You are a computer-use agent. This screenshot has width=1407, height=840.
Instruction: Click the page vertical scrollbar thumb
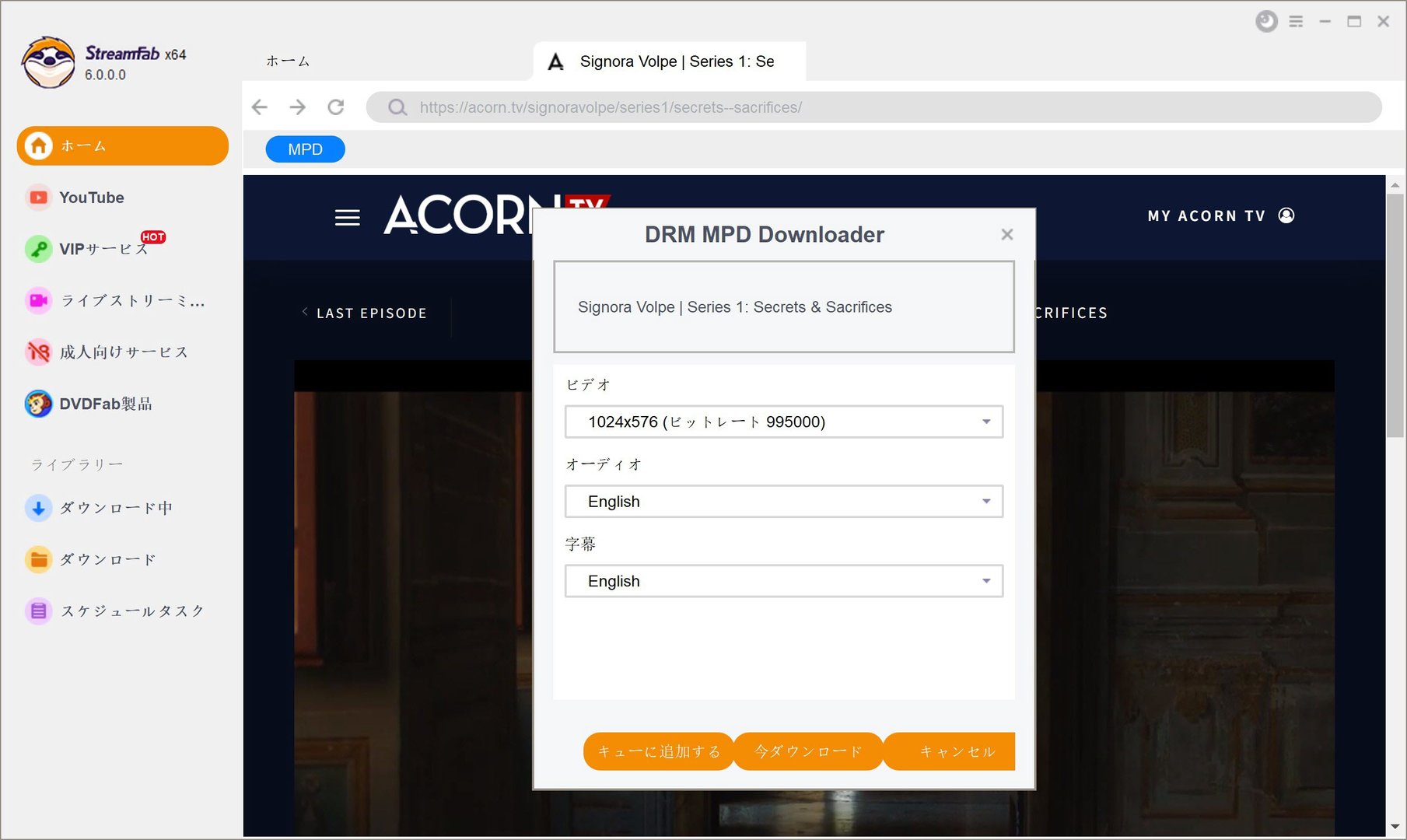pyautogui.click(x=1395, y=315)
